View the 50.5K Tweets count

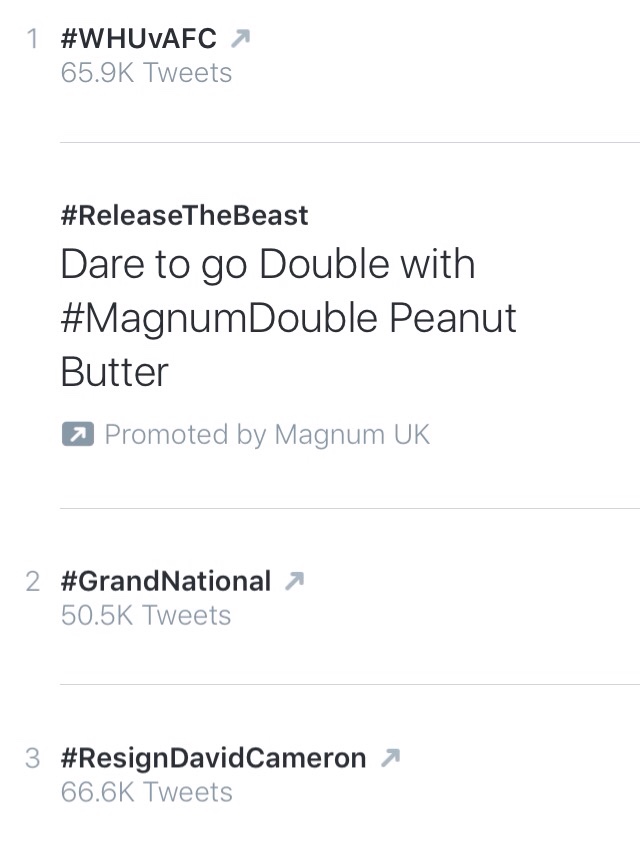[x=146, y=615]
